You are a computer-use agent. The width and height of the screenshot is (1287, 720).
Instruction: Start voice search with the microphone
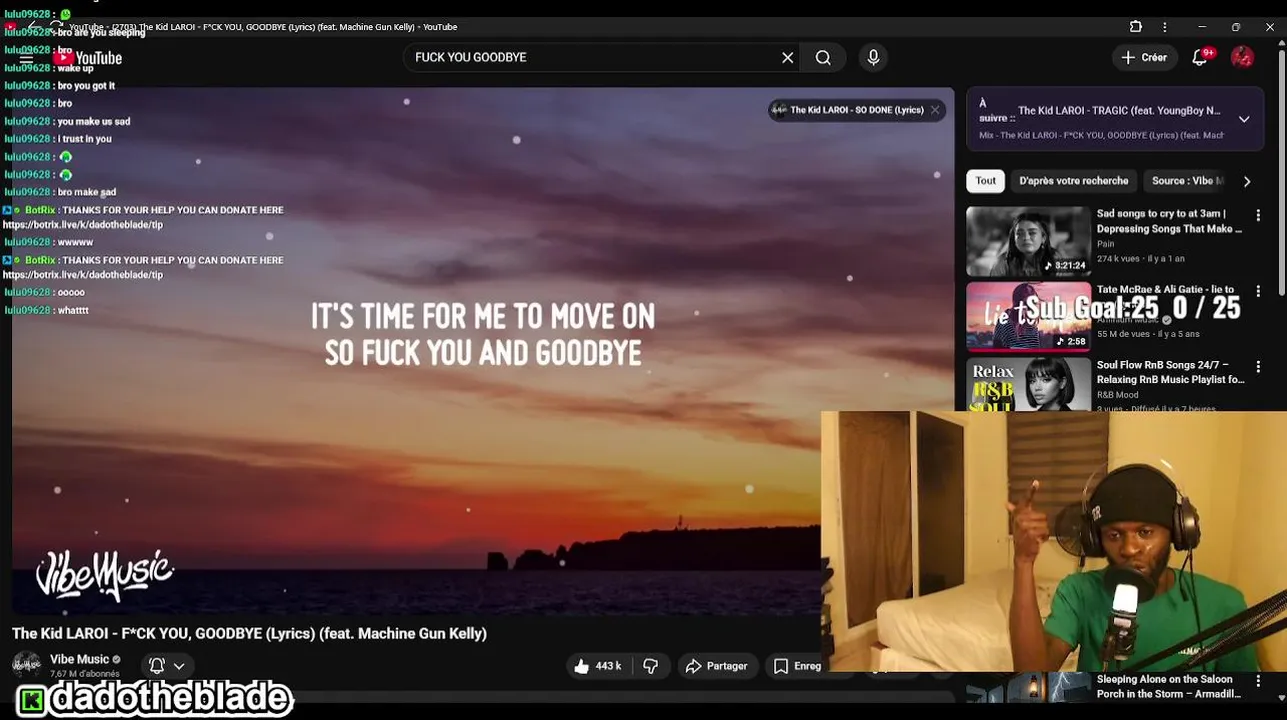tap(873, 58)
